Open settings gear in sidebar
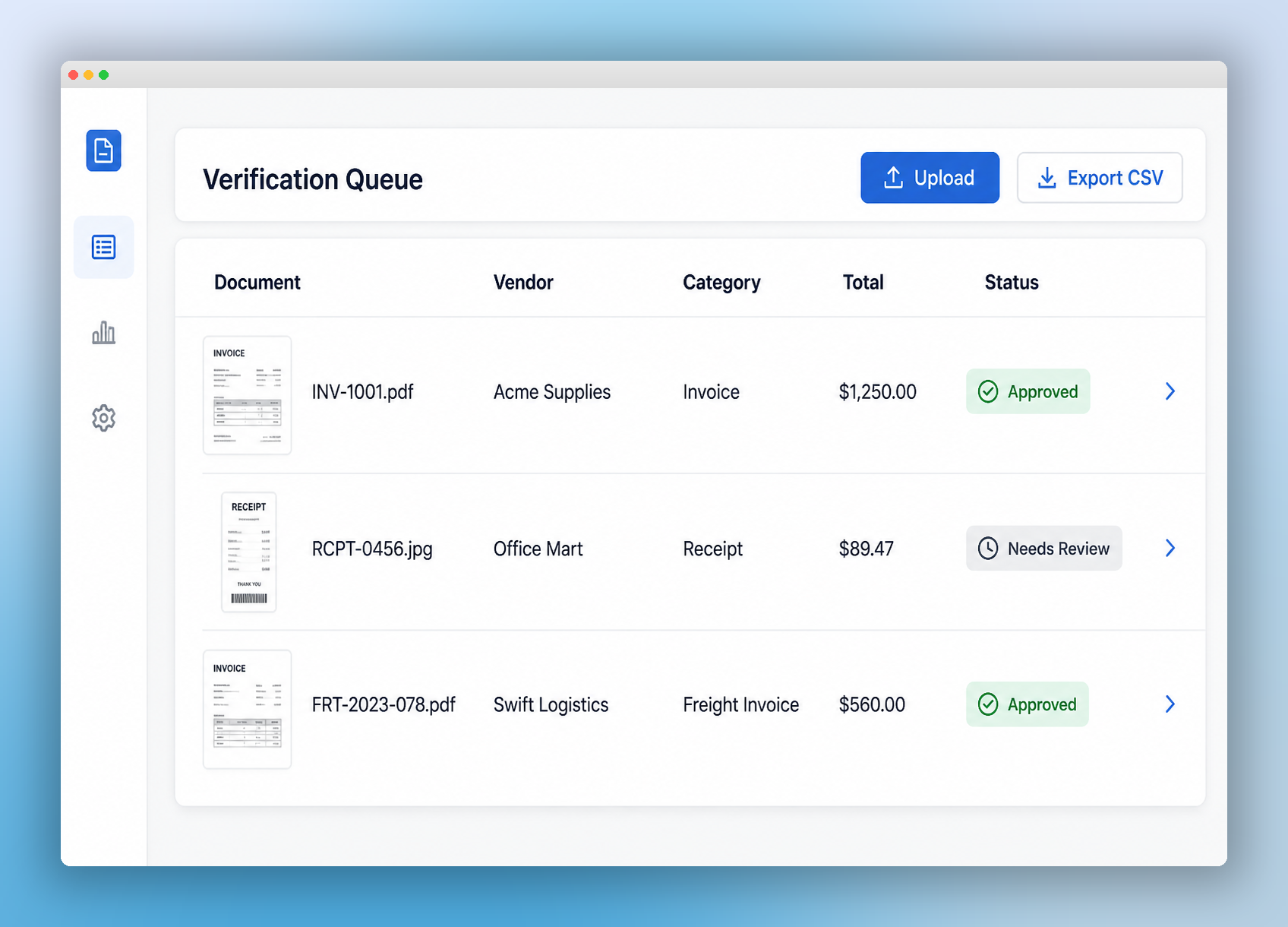This screenshot has width=1288, height=927. (103, 418)
